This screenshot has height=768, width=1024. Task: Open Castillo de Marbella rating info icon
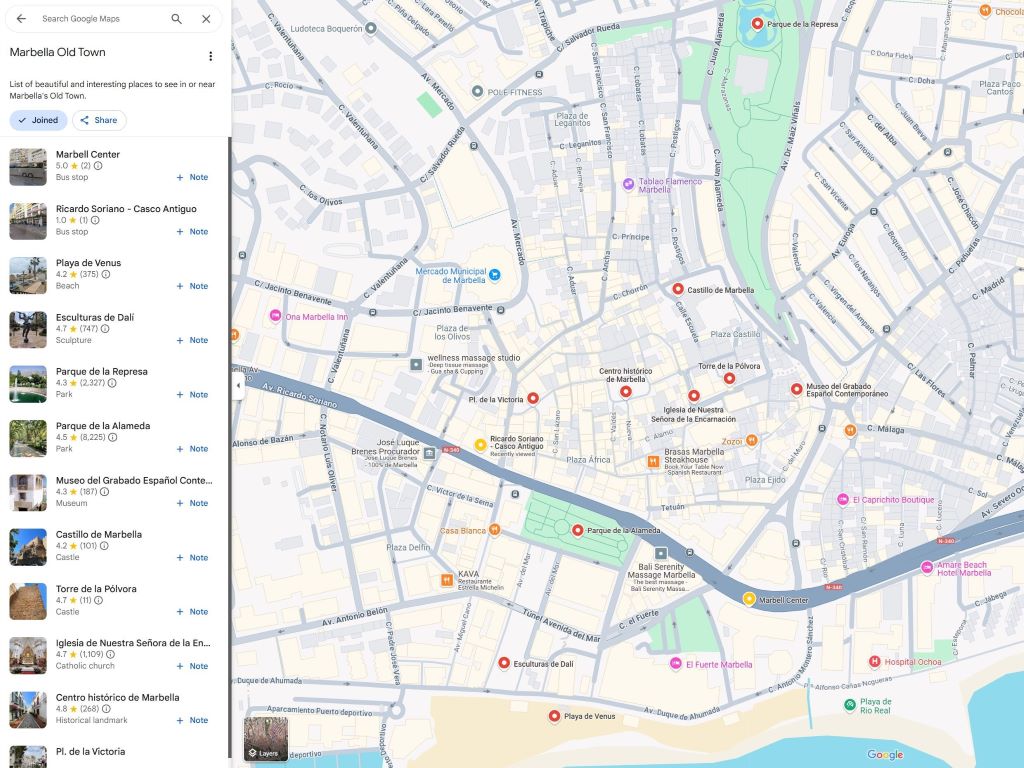point(104,546)
